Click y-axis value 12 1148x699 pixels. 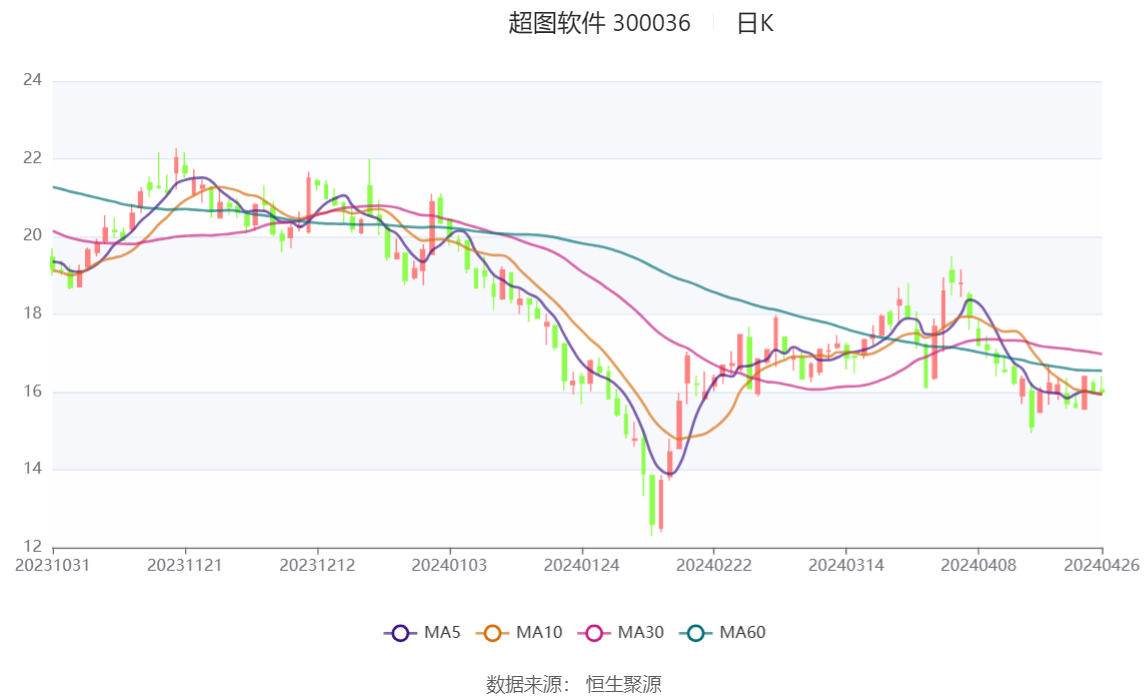click(x=32, y=546)
